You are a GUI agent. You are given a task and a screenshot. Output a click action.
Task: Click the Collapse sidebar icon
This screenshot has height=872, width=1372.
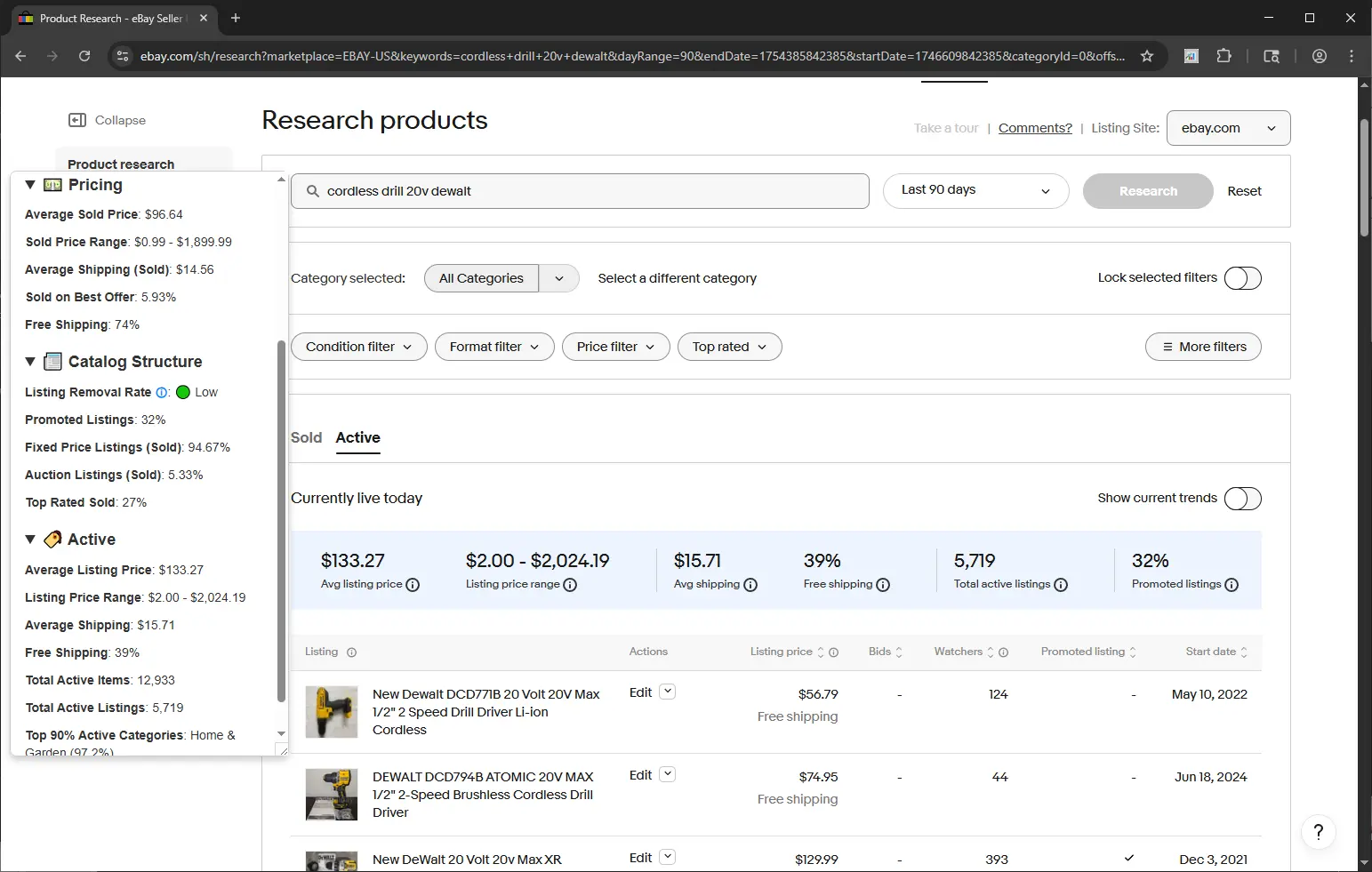77,120
